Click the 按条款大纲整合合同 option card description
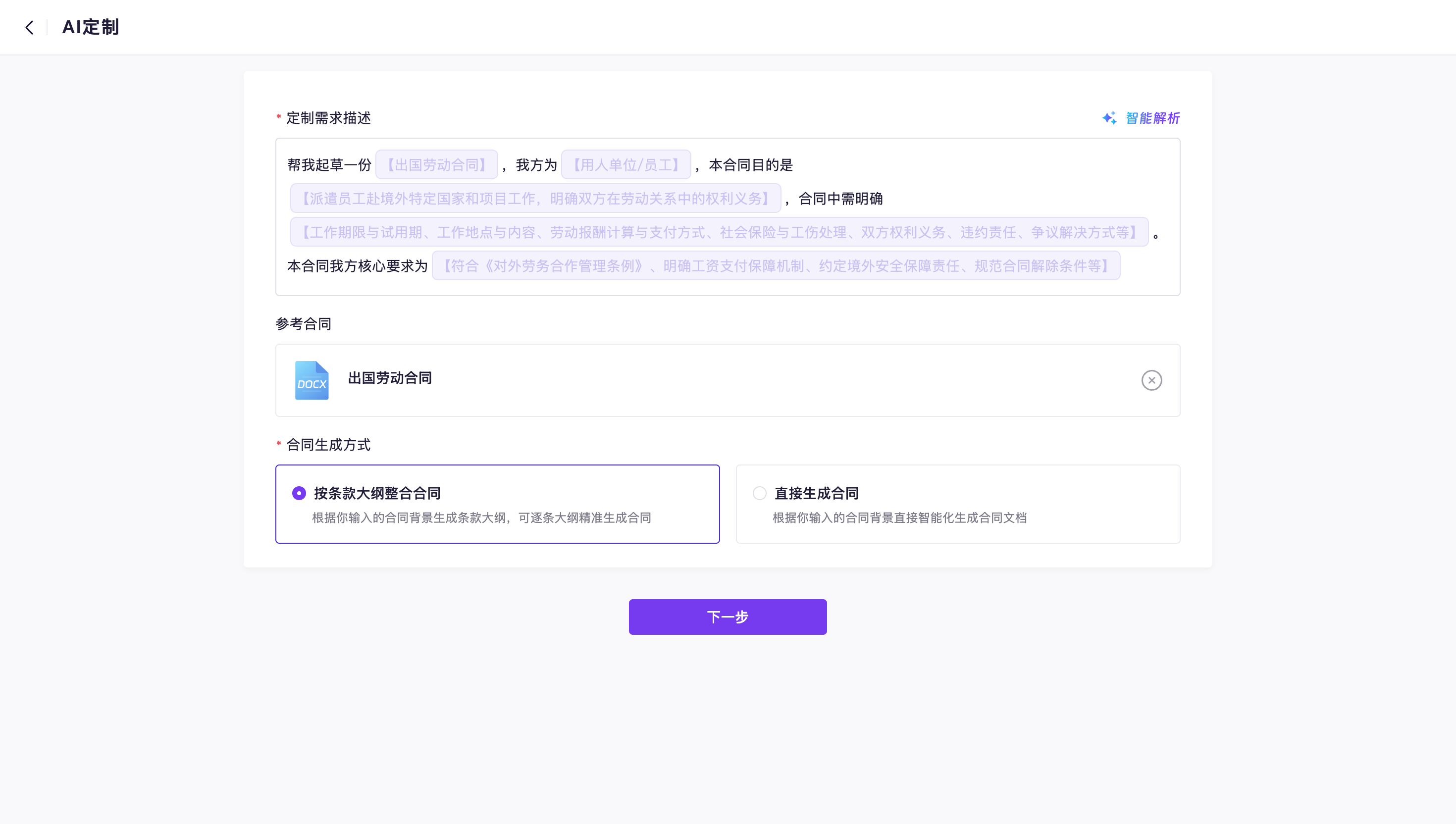Viewport: 1456px width, 824px height. tap(481, 518)
